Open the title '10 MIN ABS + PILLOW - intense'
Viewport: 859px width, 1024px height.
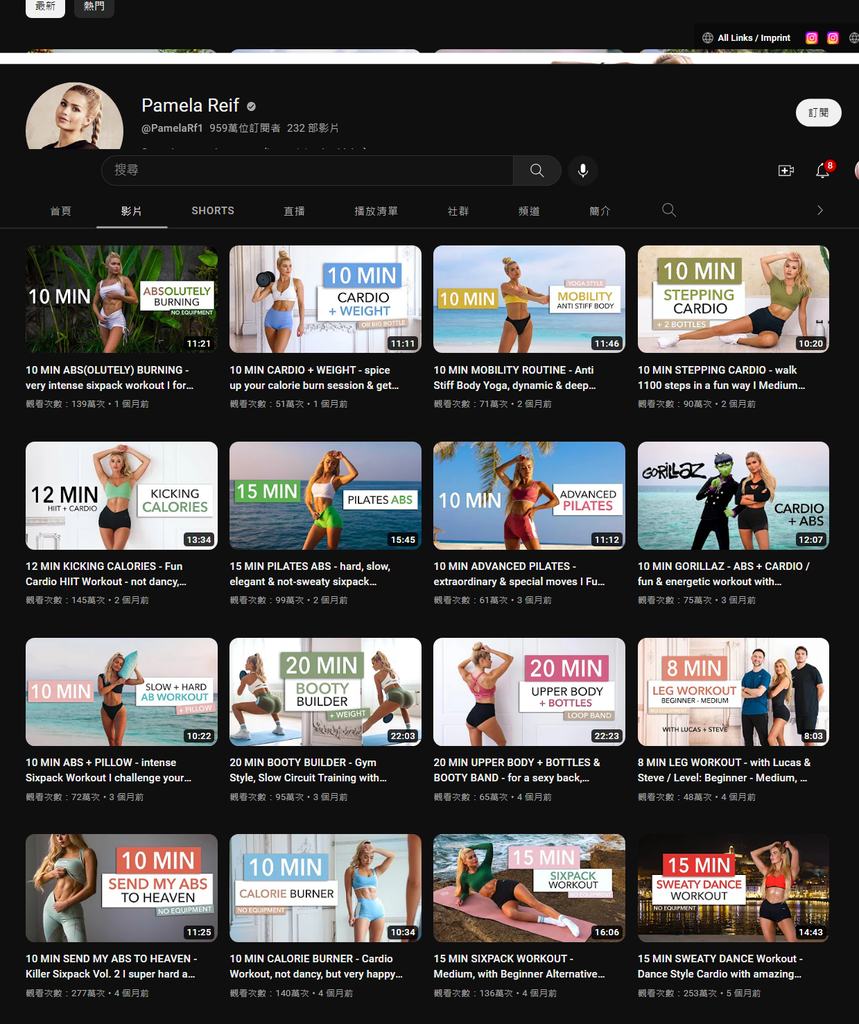[108, 770]
